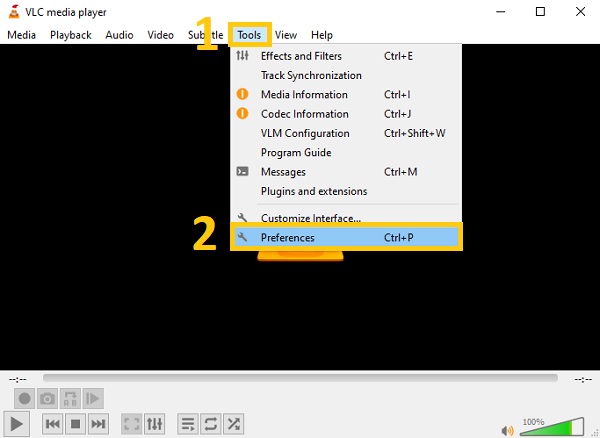This screenshot has height=438, width=600.
Task: Select Track Synchronization from Tools menu
Action: [x=346, y=75]
